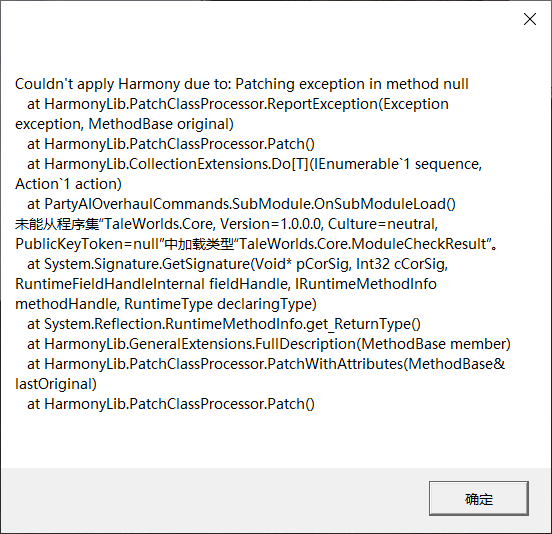Confirm the error with the 确定 button
The height and width of the screenshot is (534, 552).
[x=479, y=498]
